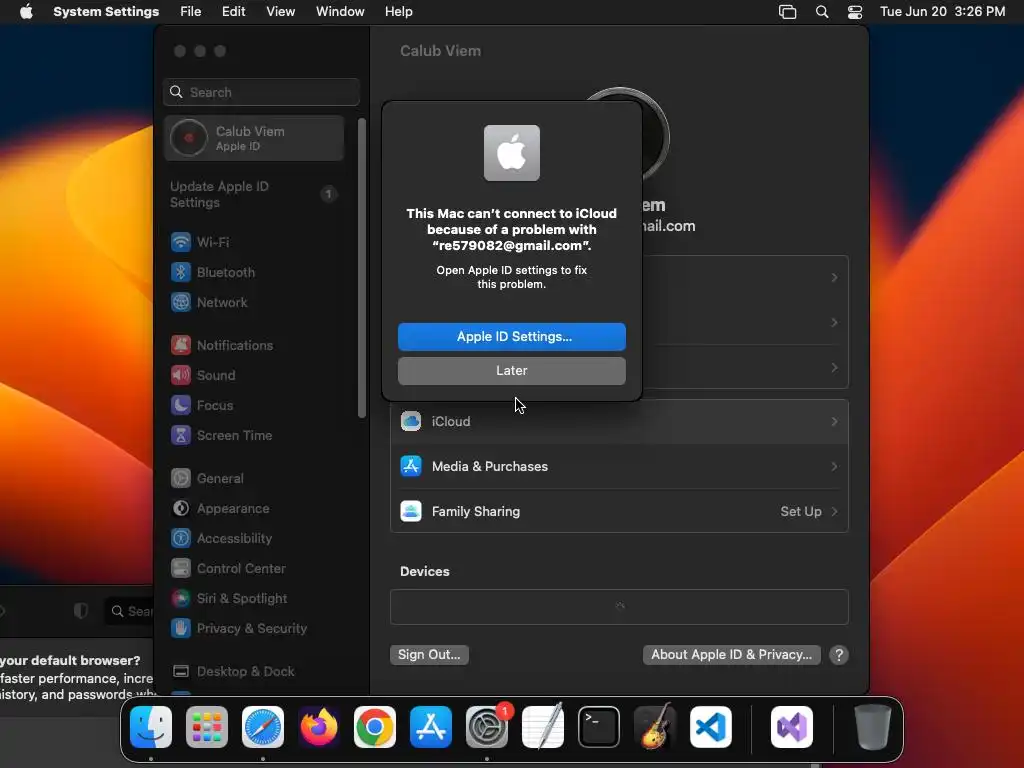This screenshot has width=1024, height=768.
Task: Click the date and time clock
Action: click(942, 12)
